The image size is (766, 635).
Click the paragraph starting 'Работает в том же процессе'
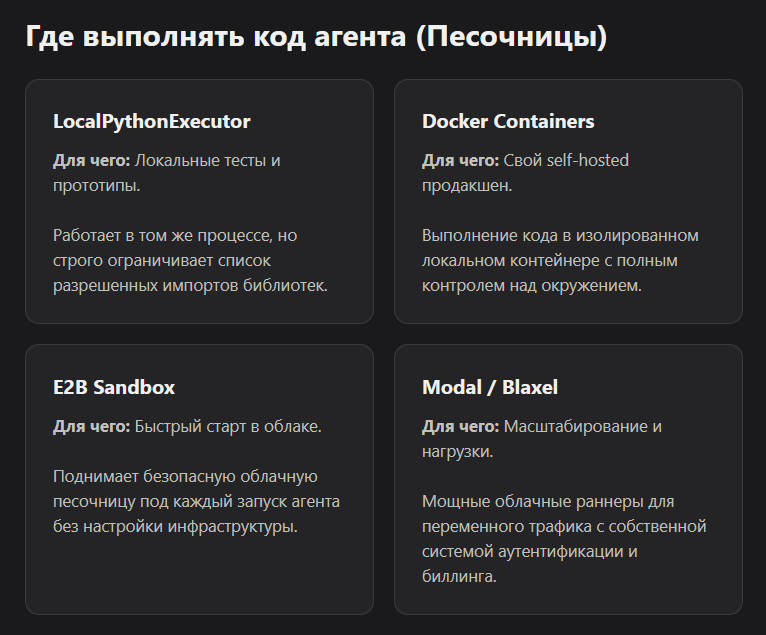pyautogui.click(x=190, y=260)
